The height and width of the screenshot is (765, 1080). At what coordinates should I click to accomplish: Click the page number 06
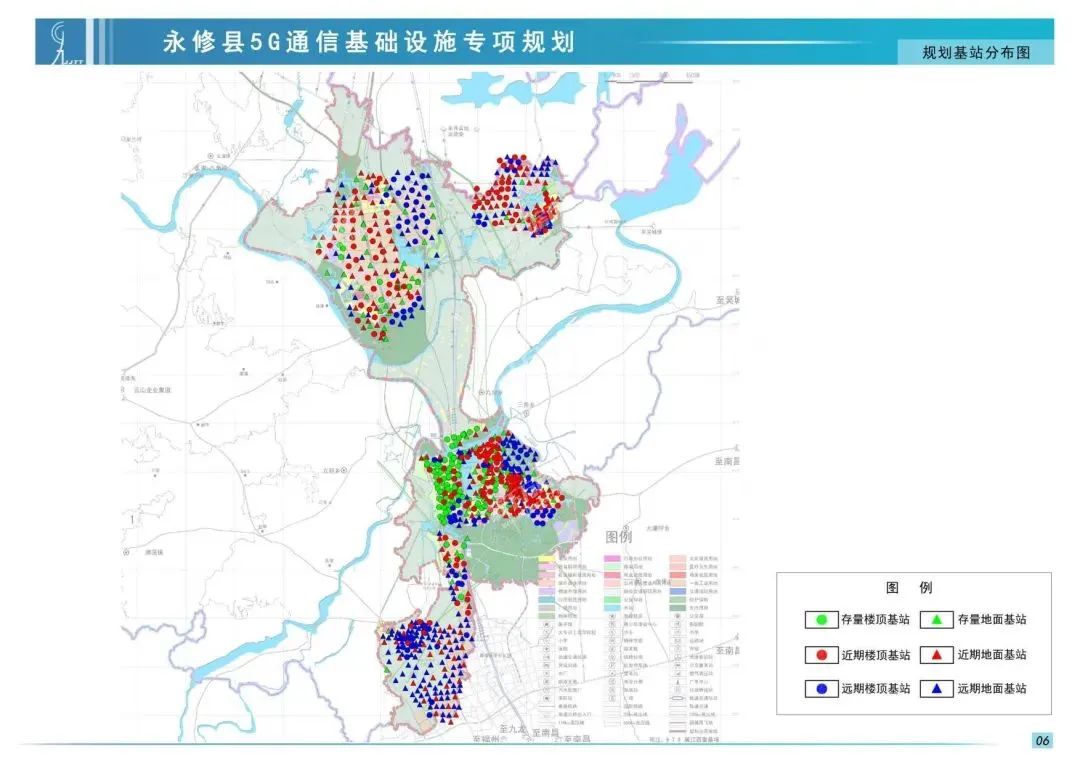[1042, 740]
